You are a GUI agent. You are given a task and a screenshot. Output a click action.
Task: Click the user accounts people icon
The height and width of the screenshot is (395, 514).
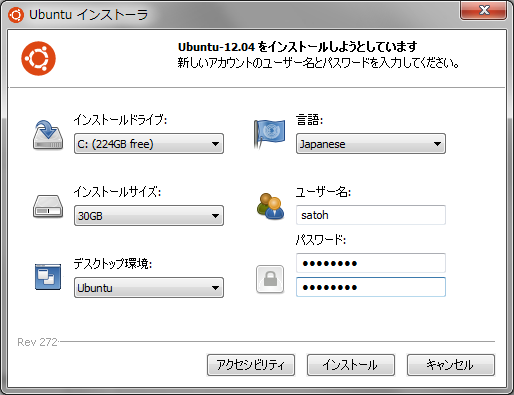270,206
